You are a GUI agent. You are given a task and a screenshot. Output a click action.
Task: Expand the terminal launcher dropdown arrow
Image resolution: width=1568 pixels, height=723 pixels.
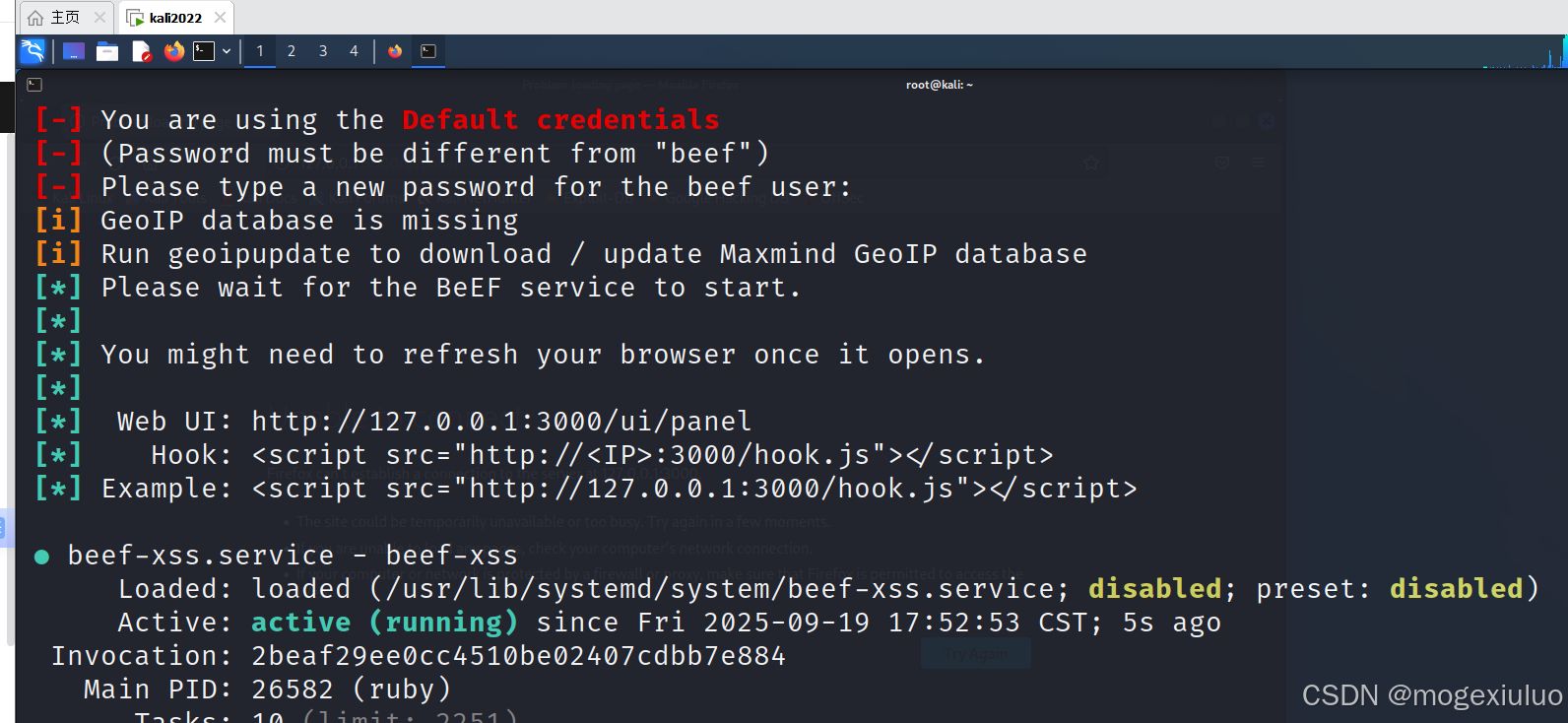227,51
